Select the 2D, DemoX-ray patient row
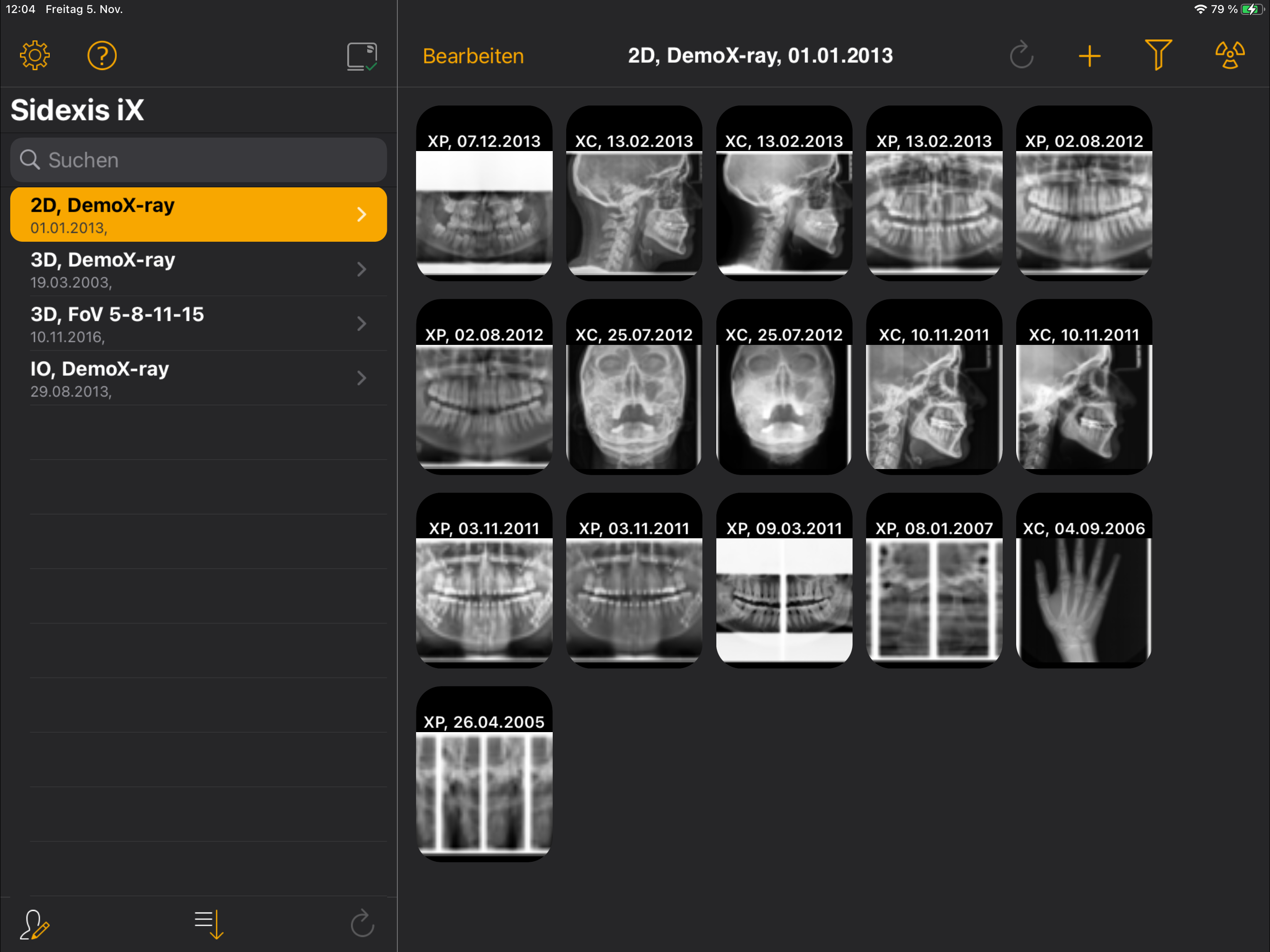This screenshot has width=1270, height=952. pos(198,215)
